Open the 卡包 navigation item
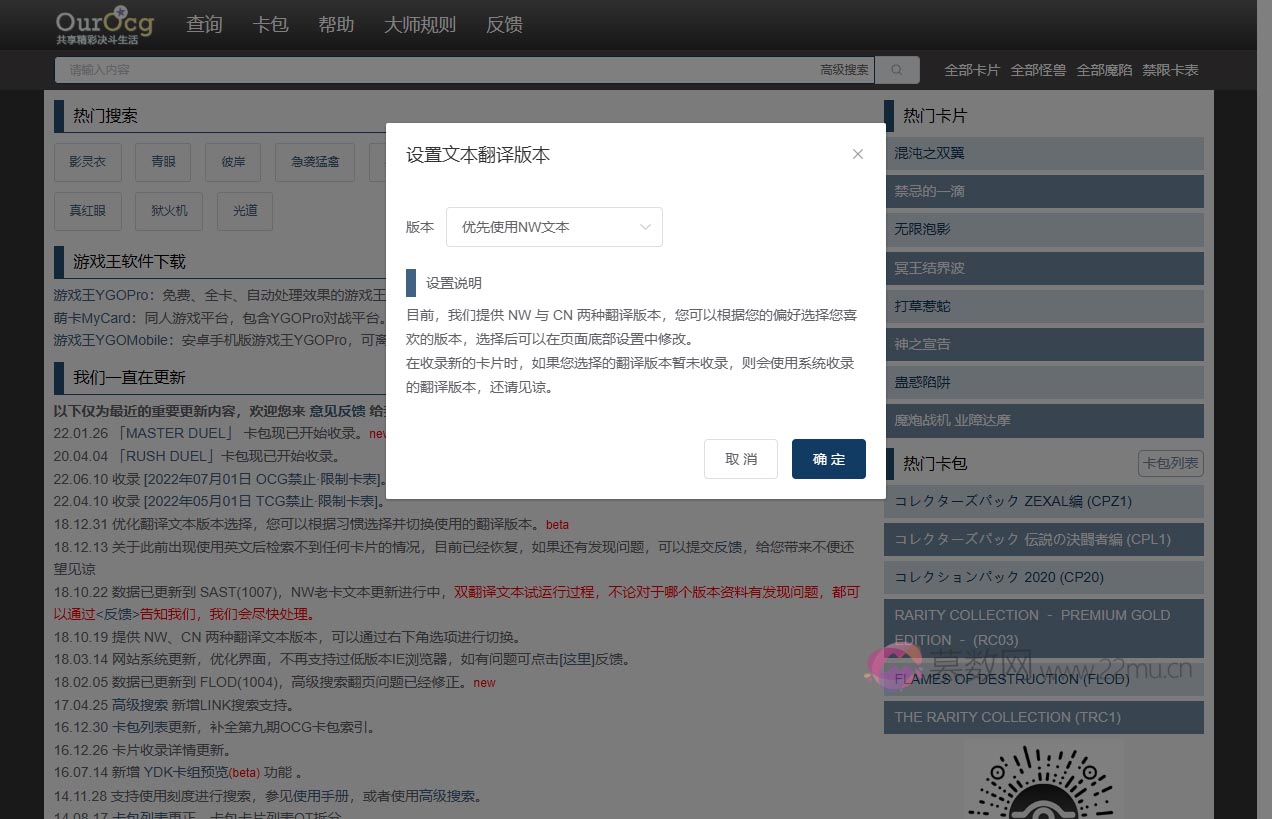Viewport: 1272px width, 819px height. (271, 25)
